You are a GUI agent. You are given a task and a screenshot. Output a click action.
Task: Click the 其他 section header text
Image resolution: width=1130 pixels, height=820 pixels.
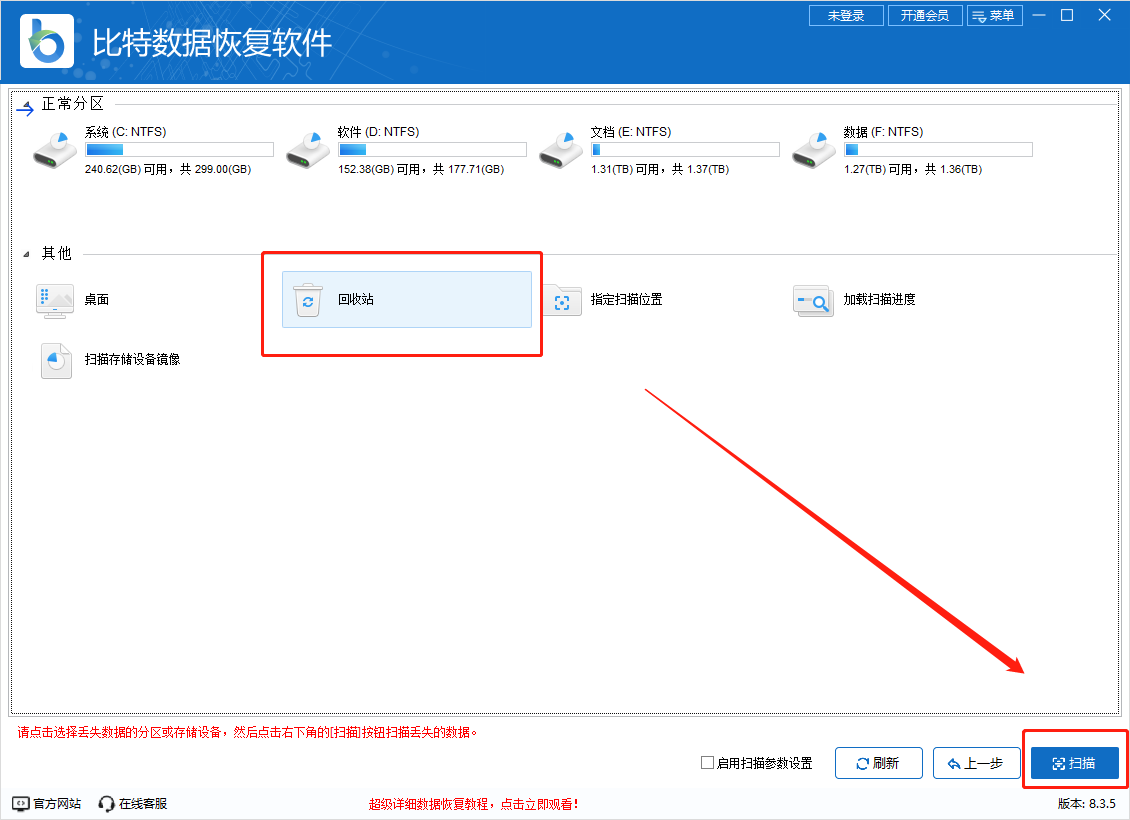(57, 253)
